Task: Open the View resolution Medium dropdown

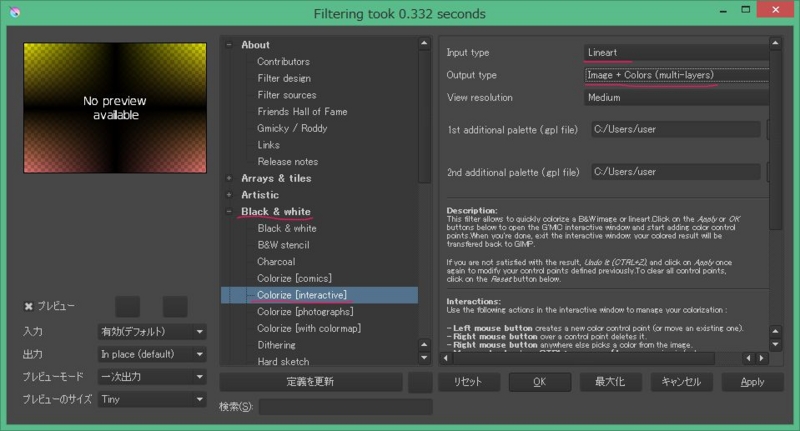Action: click(676, 97)
